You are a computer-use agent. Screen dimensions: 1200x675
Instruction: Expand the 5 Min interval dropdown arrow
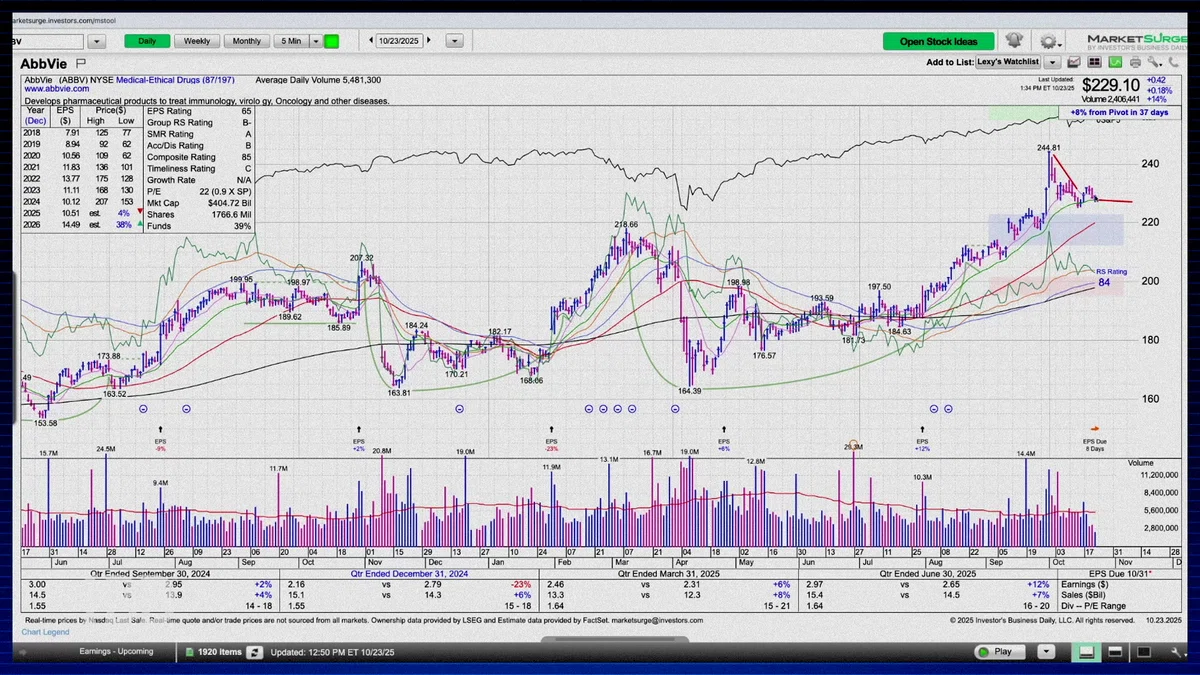316,41
